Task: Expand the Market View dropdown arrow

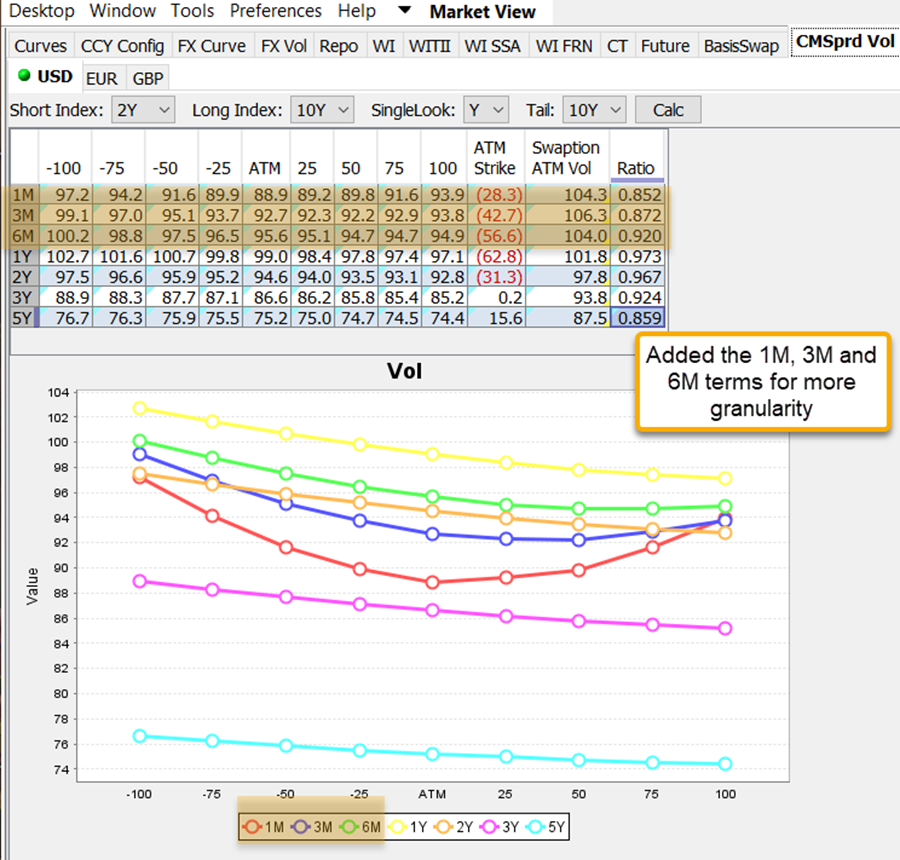Action: (x=405, y=10)
